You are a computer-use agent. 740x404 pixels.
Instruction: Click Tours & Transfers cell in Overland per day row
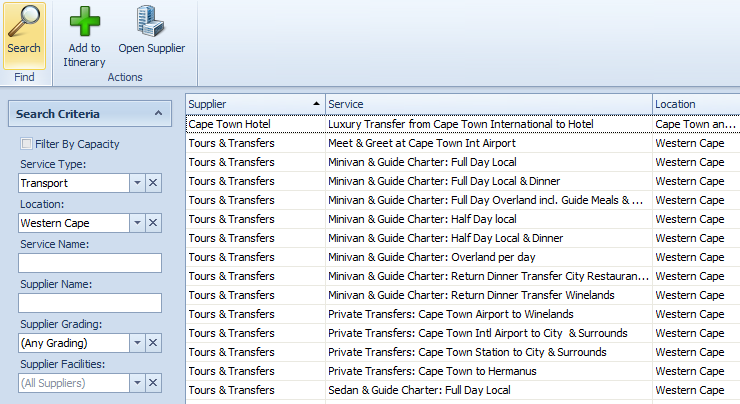[255, 257]
